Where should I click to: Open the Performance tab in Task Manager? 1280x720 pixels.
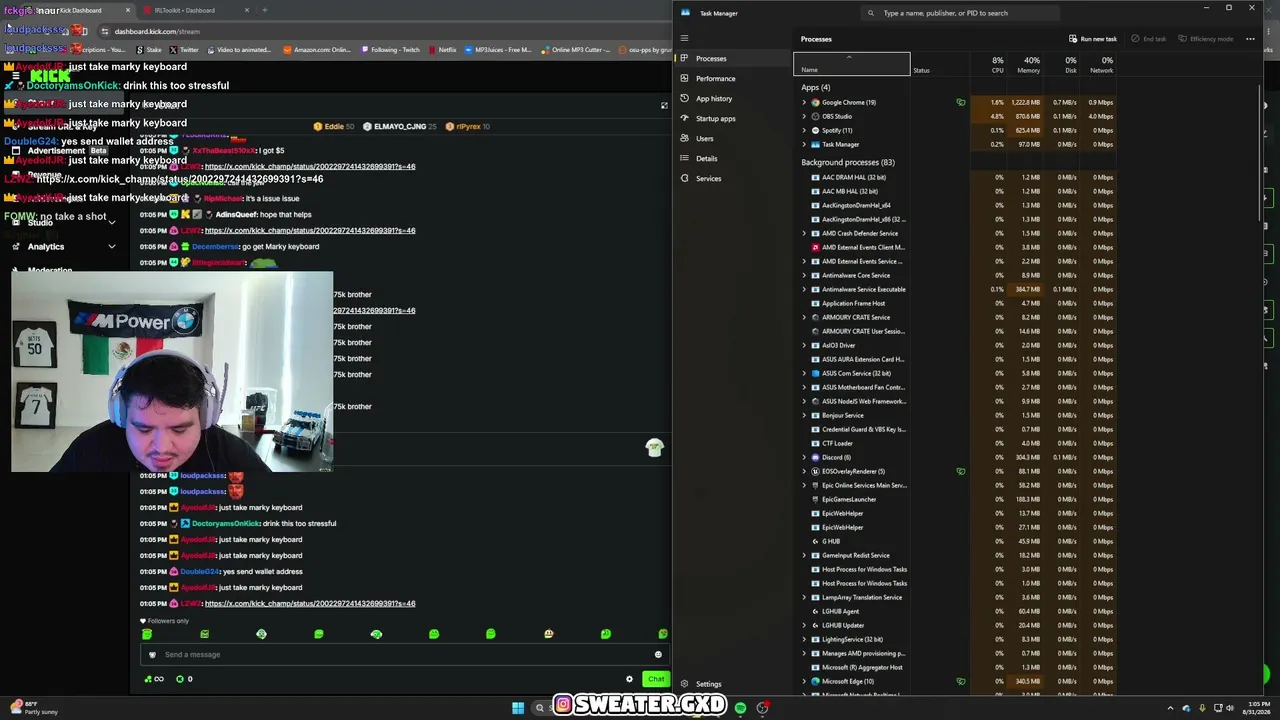733,78
